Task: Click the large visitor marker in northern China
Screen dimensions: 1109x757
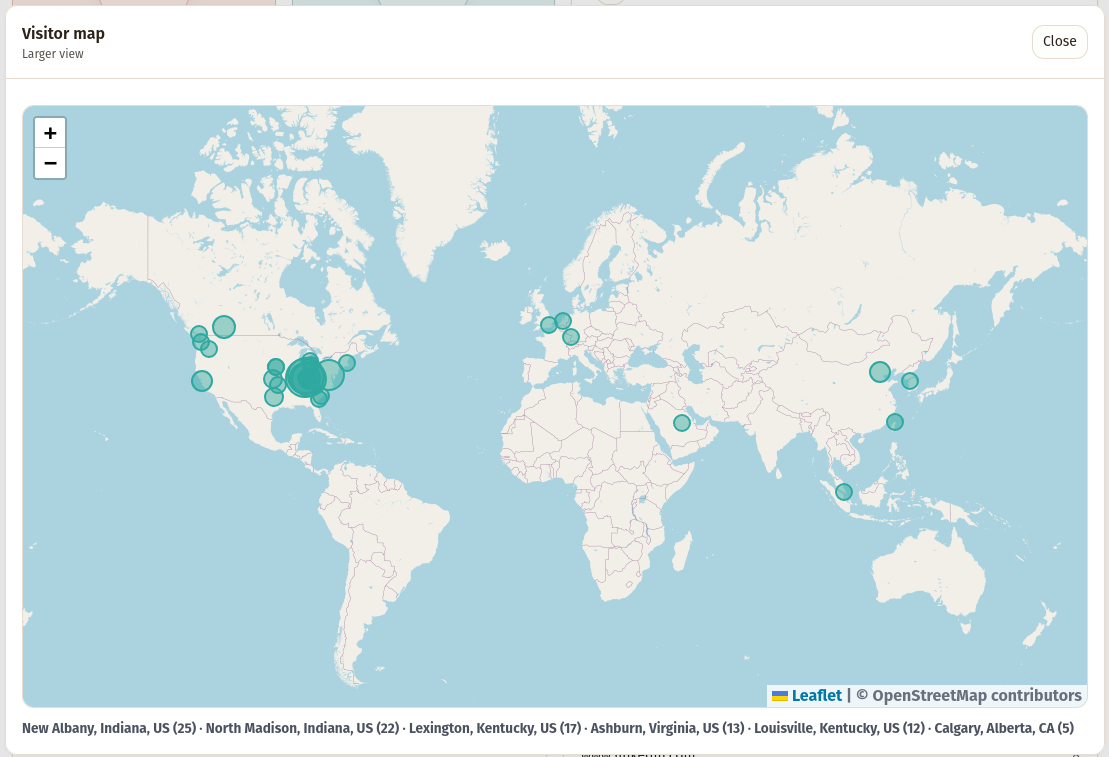Action: tap(880, 372)
